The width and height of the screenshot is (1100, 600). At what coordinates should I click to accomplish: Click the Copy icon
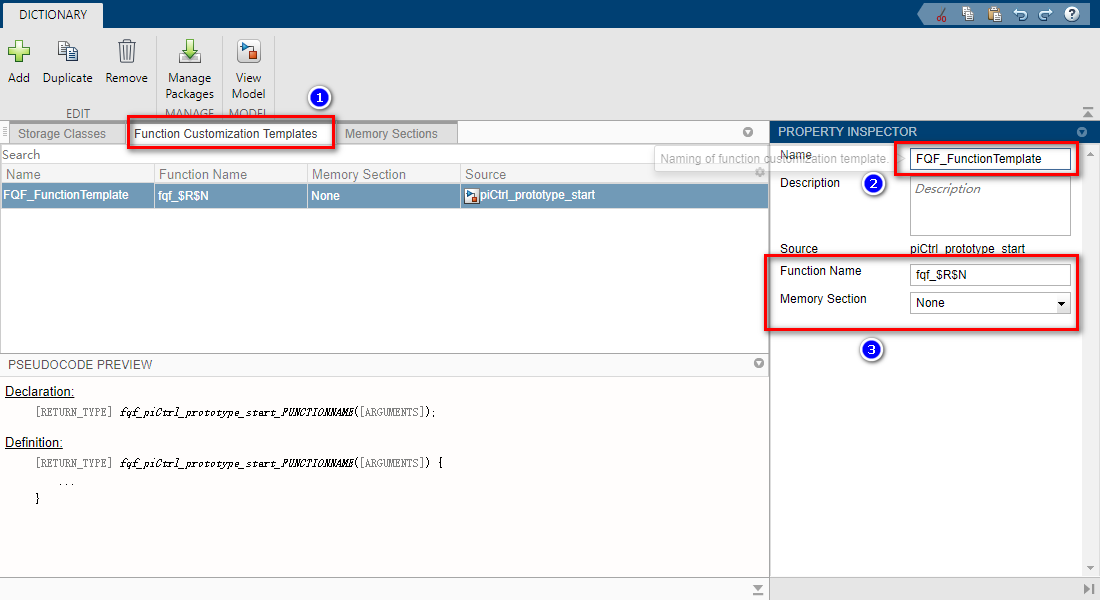pos(967,14)
